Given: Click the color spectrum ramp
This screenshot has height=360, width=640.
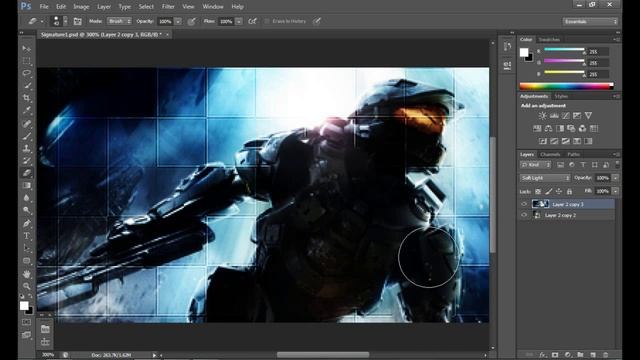Looking at the screenshot, I should 566,86.
